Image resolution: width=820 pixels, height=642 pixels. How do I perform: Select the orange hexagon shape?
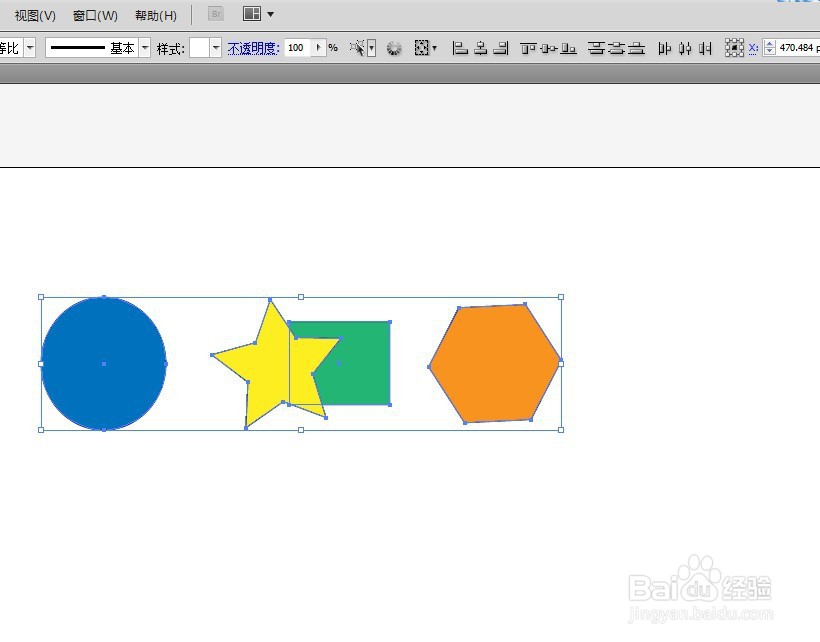[495, 363]
